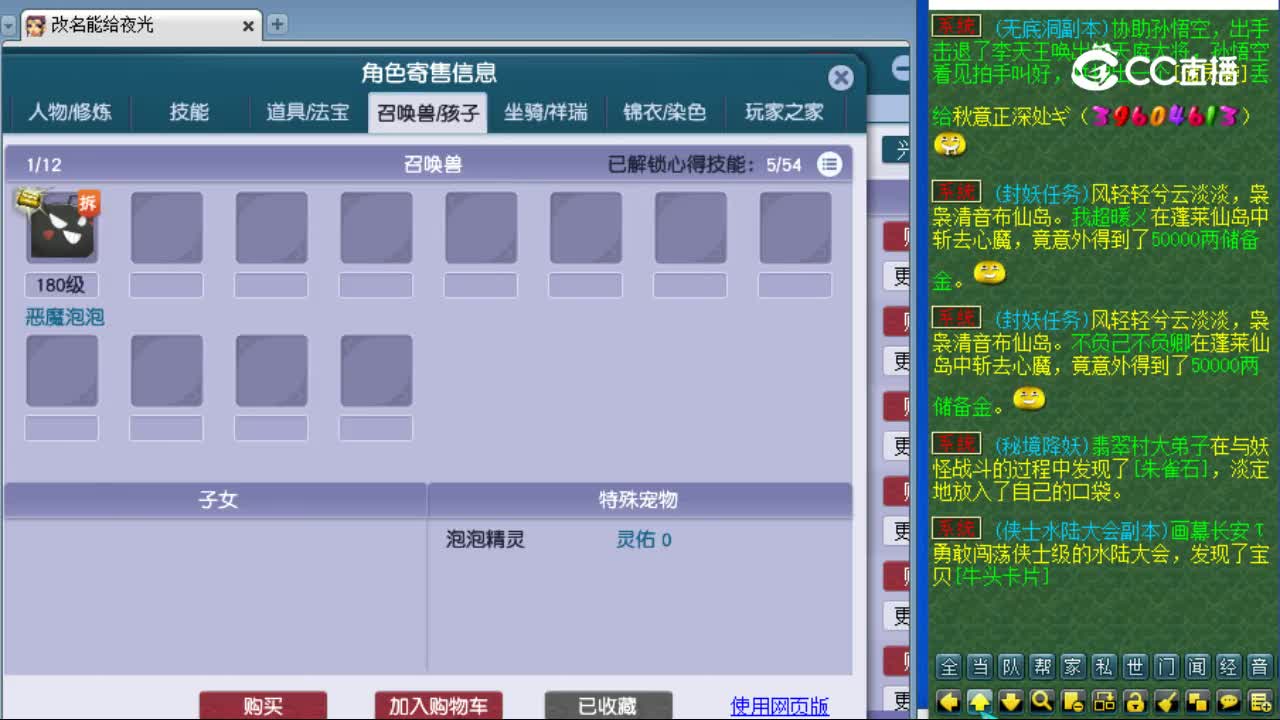The image size is (1280, 720).
Task: Click the player ID 39604613 in chat
Action: 1164,116
